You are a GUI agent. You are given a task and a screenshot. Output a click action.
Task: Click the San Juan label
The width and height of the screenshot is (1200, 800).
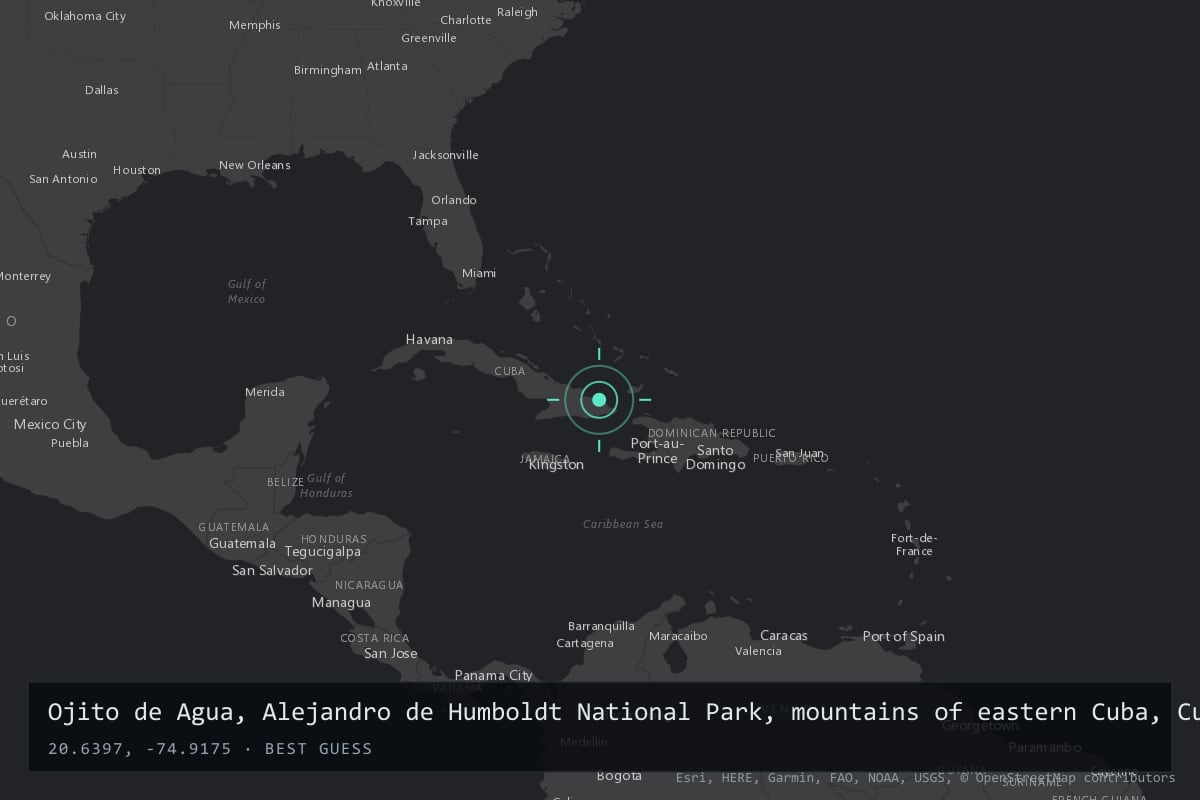(x=800, y=454)
